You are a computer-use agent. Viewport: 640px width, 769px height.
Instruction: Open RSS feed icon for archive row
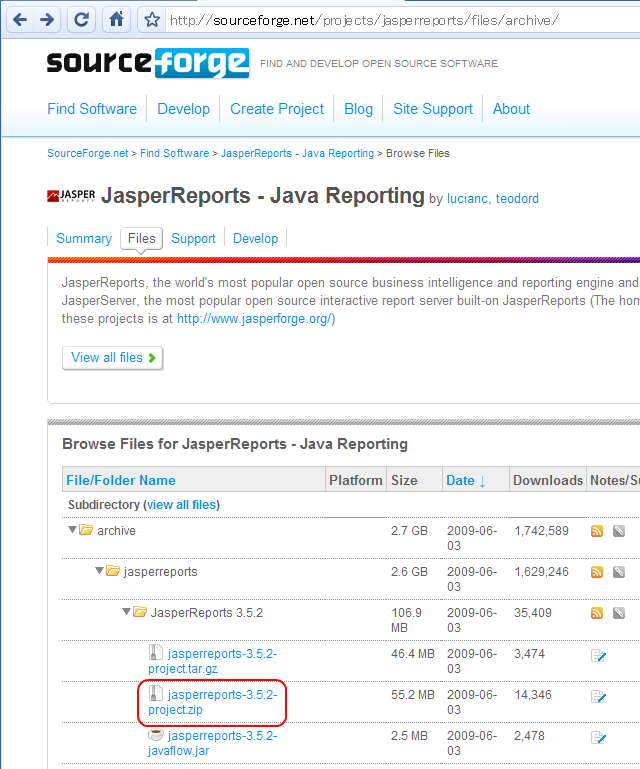click(597, 531)
